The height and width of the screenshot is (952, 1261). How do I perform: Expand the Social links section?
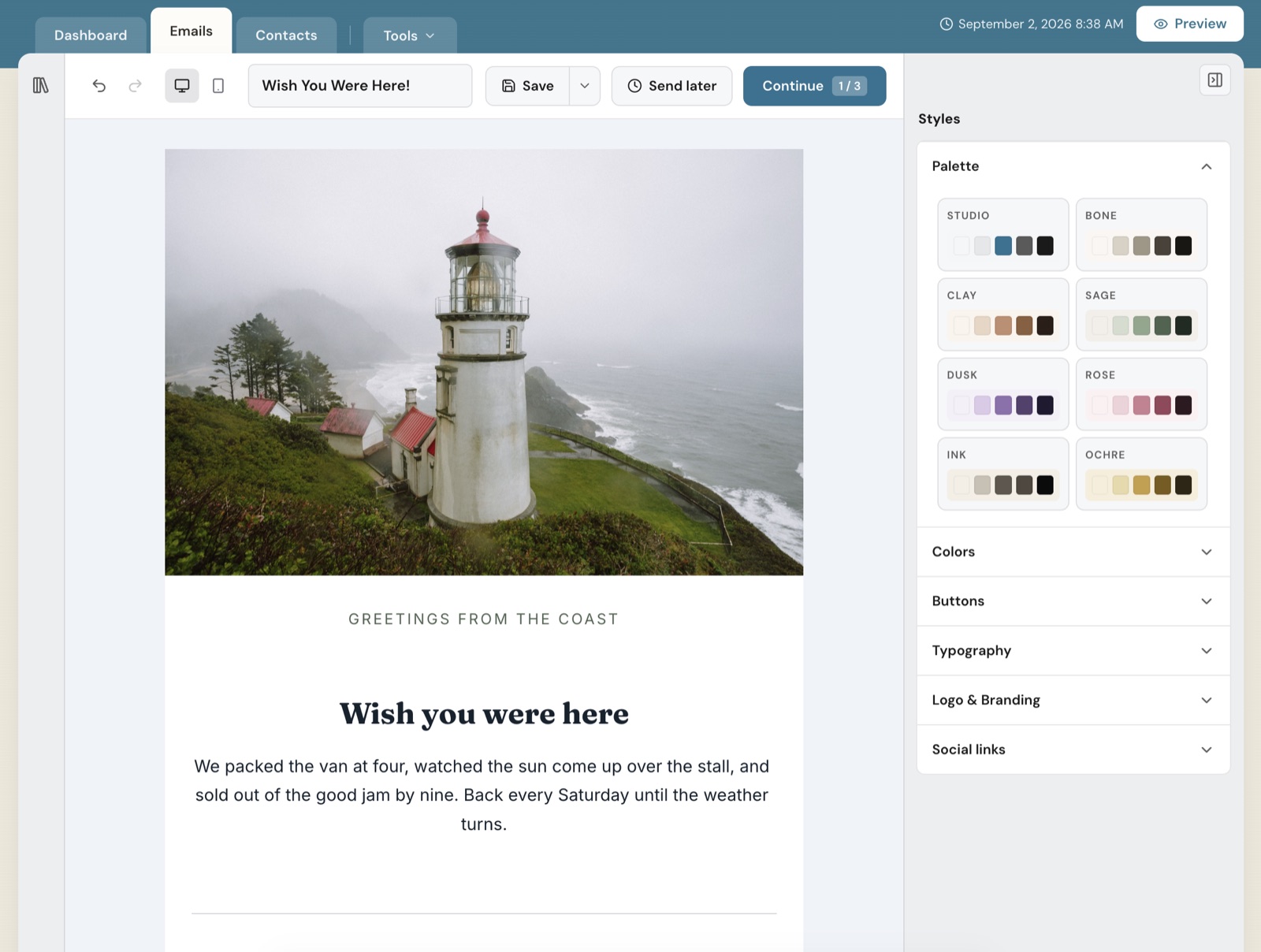click(x=1073, y=749)
